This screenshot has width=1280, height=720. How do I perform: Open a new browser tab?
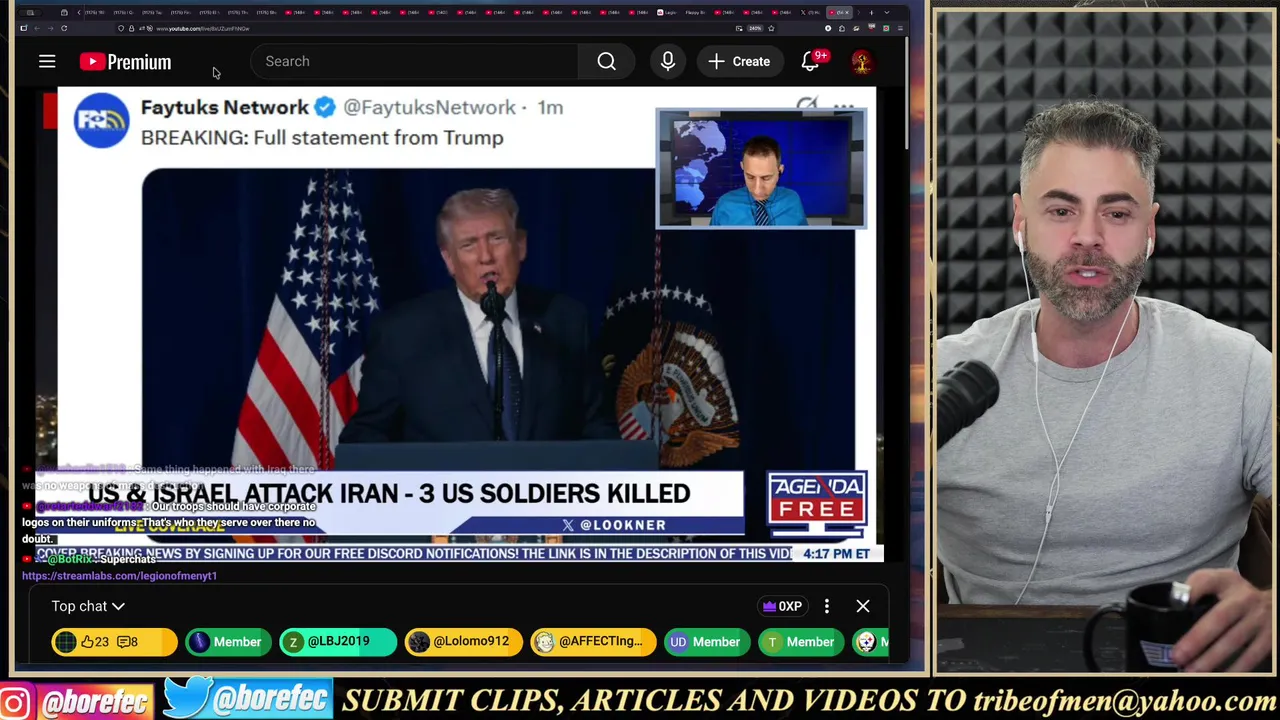pyautogui.click(x=871, y=12)
